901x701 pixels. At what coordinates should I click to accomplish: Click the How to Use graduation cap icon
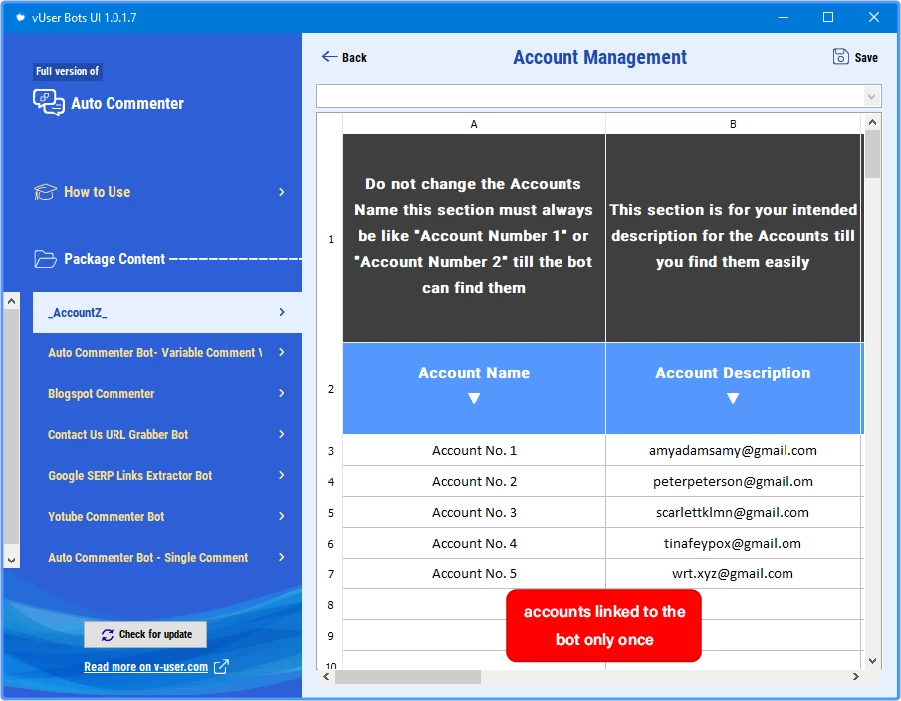click(45, 192)
